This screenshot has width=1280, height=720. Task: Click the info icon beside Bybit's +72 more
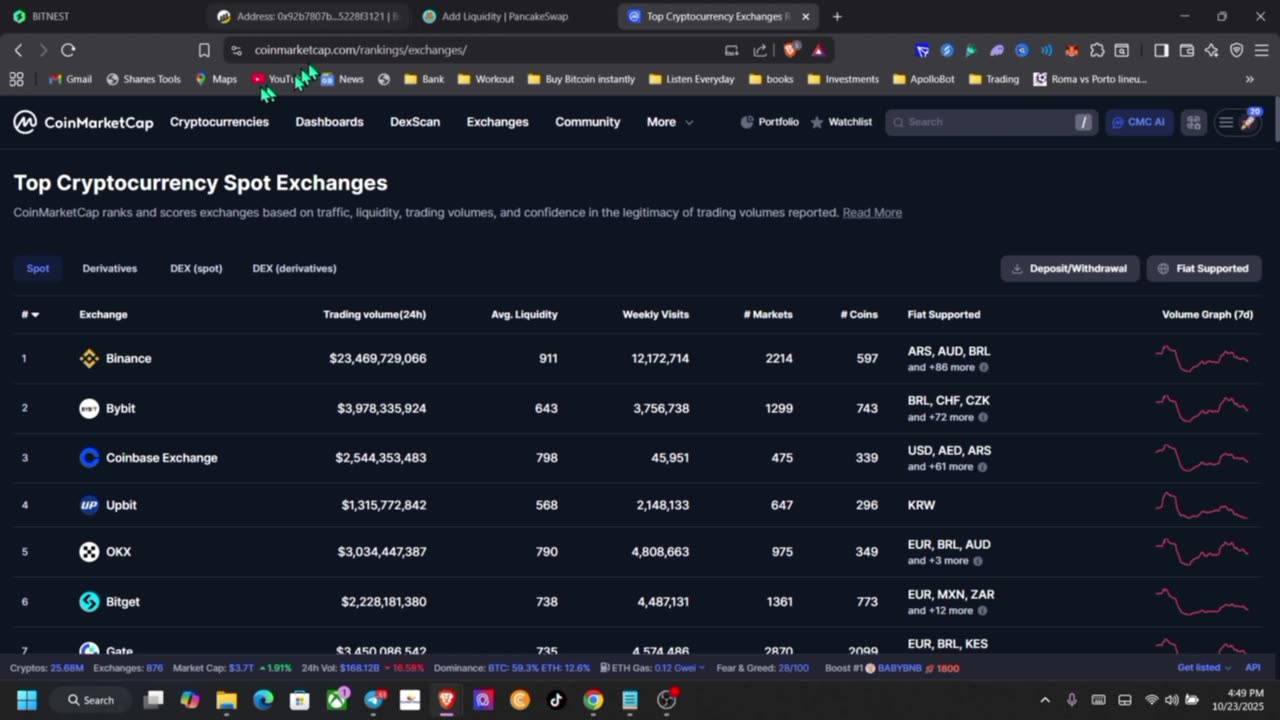click(x=983, y=417)
